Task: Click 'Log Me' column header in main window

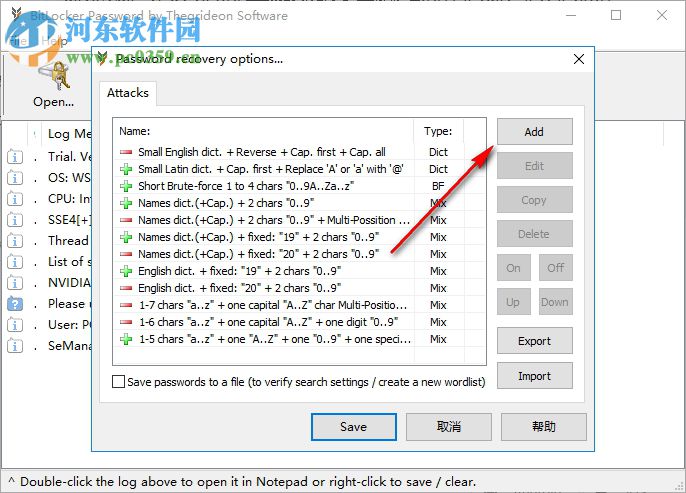Action: click(x=69, y=133)
